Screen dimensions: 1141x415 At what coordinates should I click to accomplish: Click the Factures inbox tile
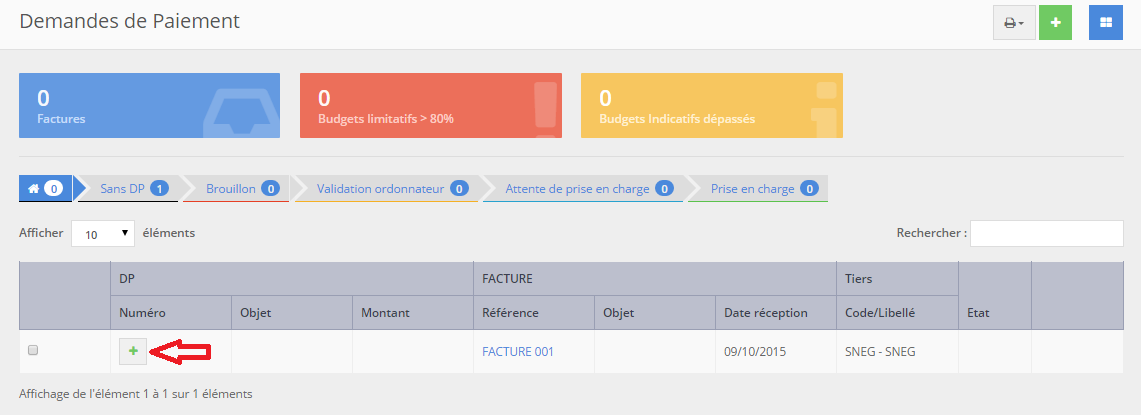coord(150,105)
